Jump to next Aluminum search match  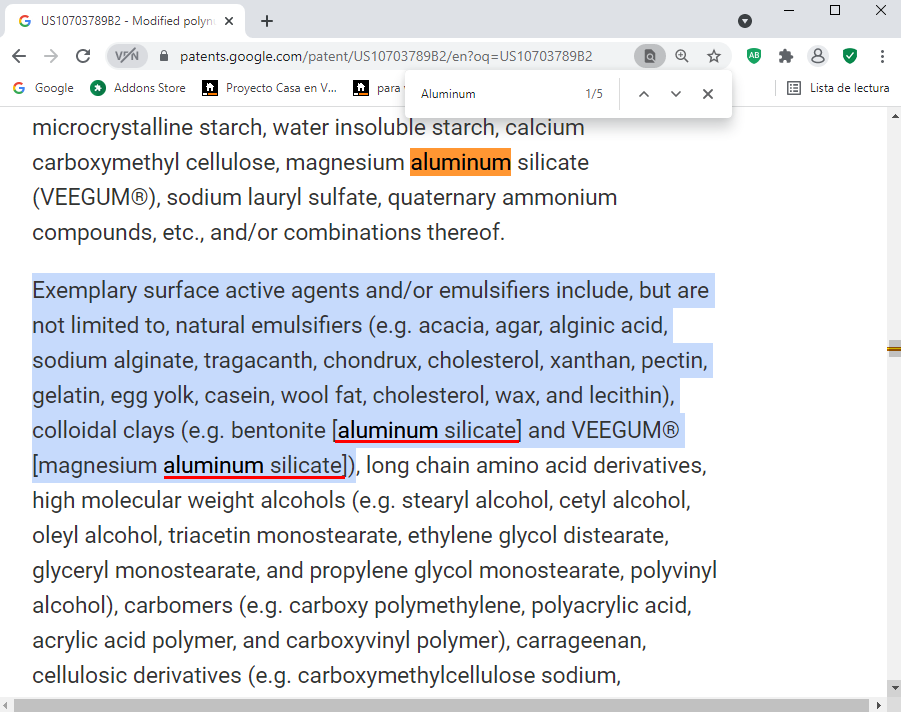[676, 94]
